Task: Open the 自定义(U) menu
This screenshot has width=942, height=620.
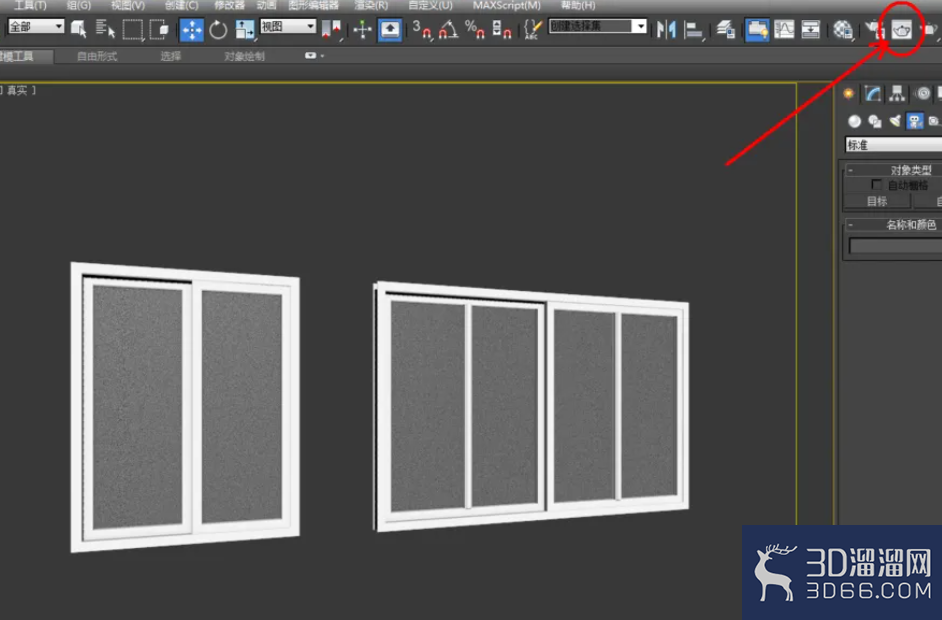Action: pyautogui.click(x=430, y=5)
